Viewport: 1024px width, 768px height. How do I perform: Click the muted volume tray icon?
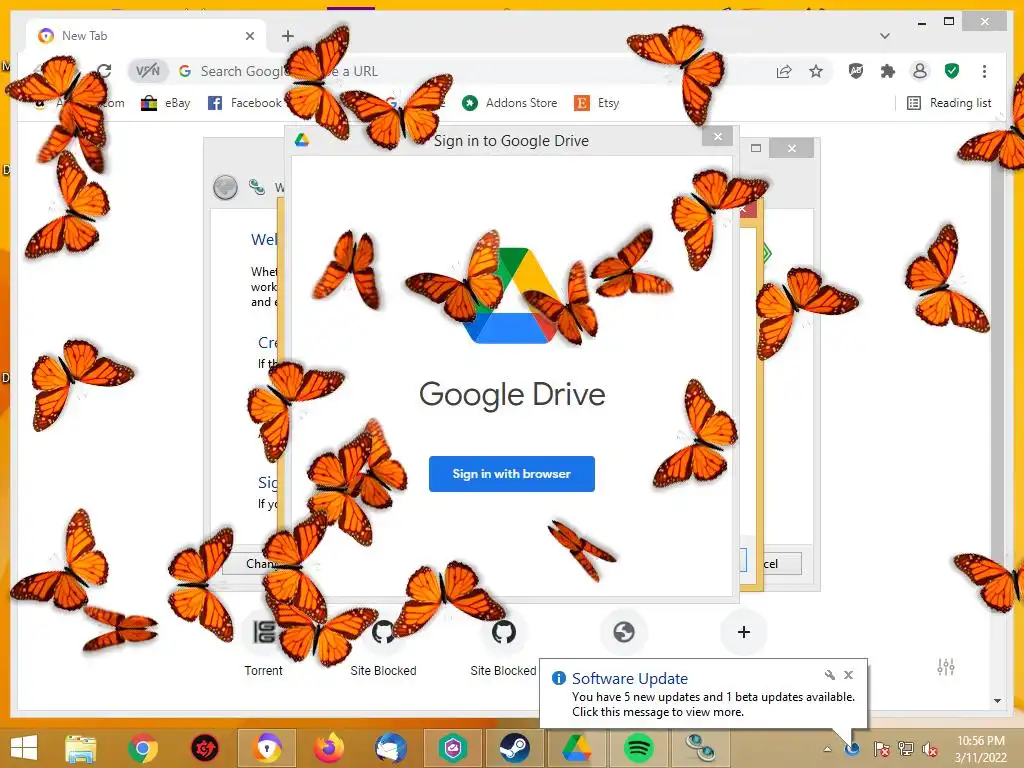click(929, 749)
